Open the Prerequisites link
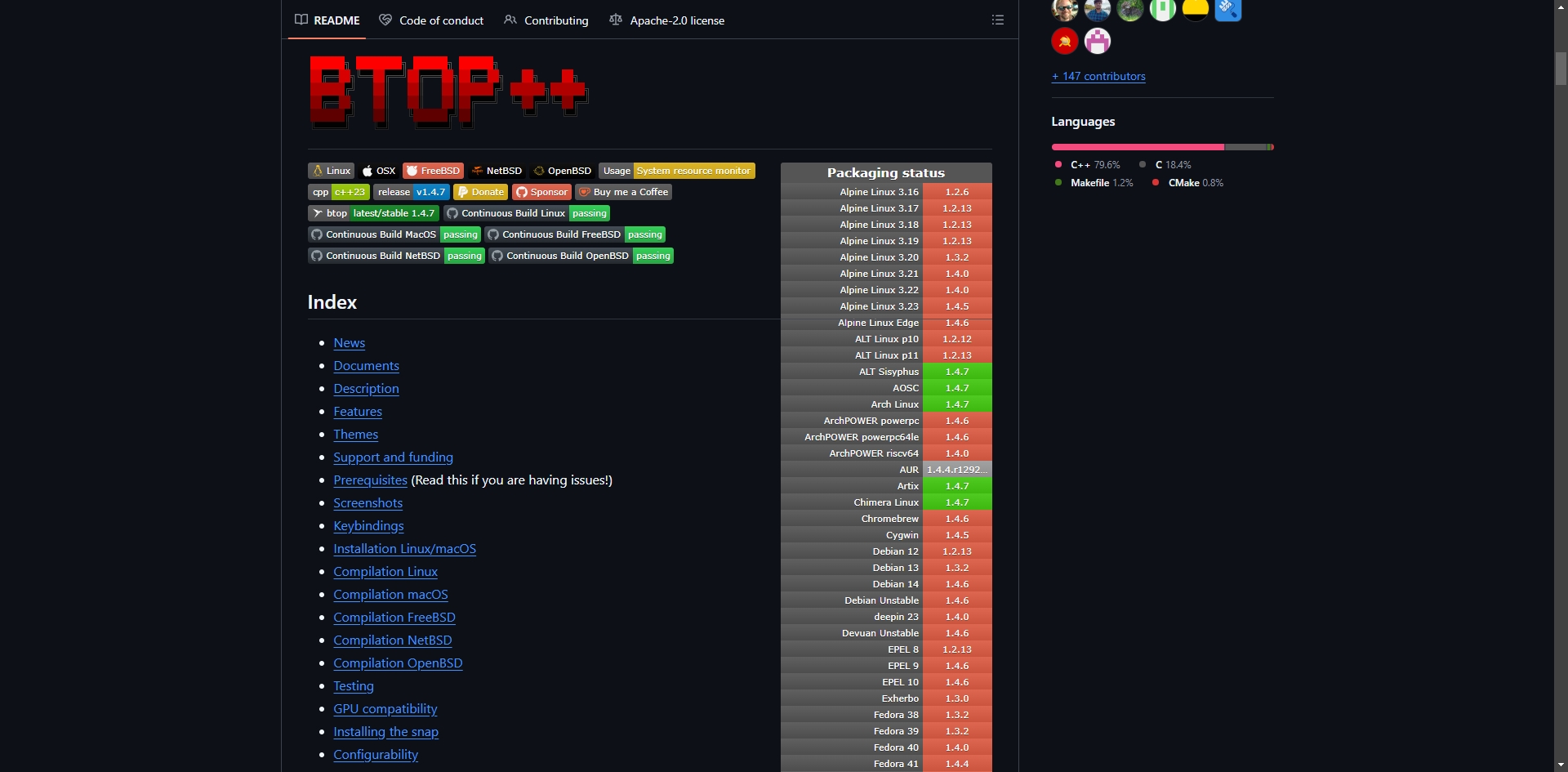This screenshot has height=772, width=1568. coord(371,480)
